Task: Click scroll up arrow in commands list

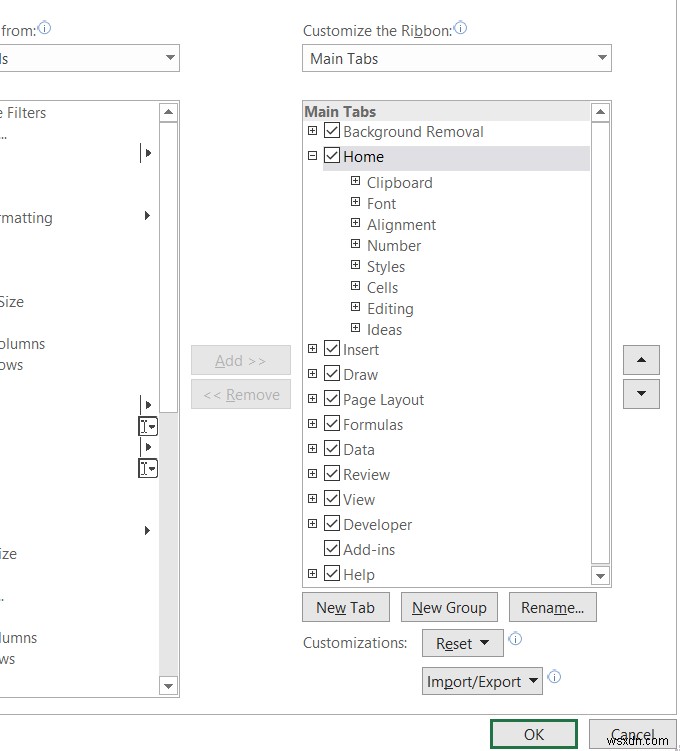Action: 168,113
